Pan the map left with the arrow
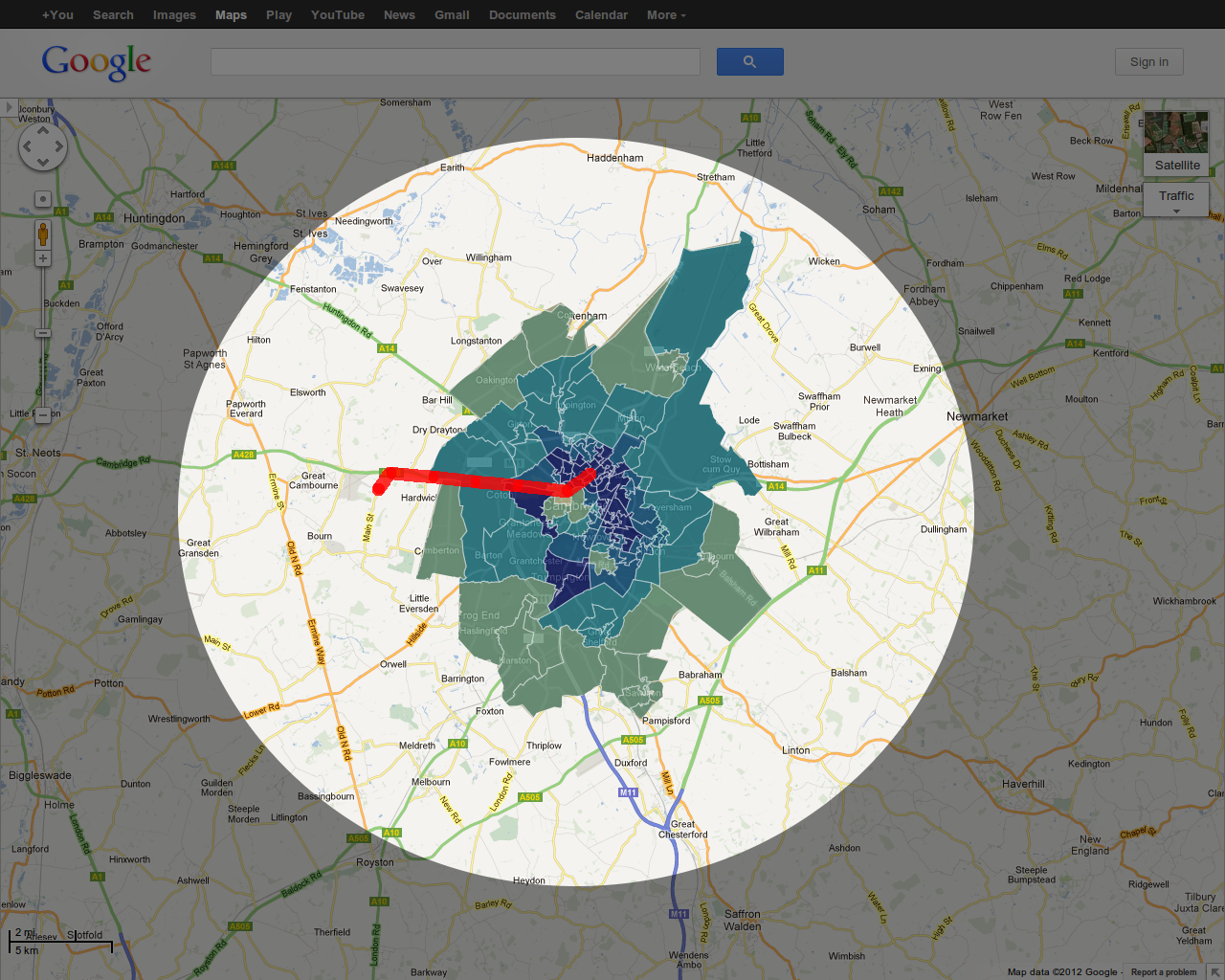The width and height of the screenshot is (1225, 980). [x=28, y=146]
